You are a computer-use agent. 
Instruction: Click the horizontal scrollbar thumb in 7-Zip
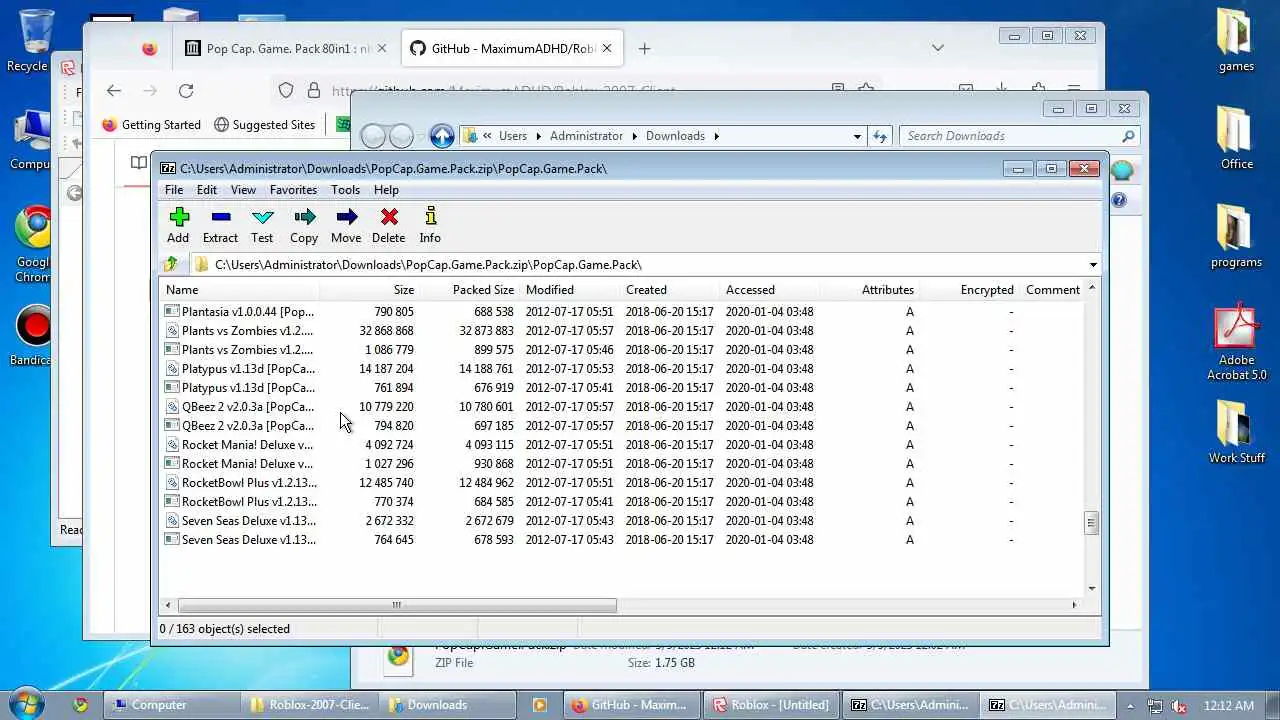click(397, 604)
